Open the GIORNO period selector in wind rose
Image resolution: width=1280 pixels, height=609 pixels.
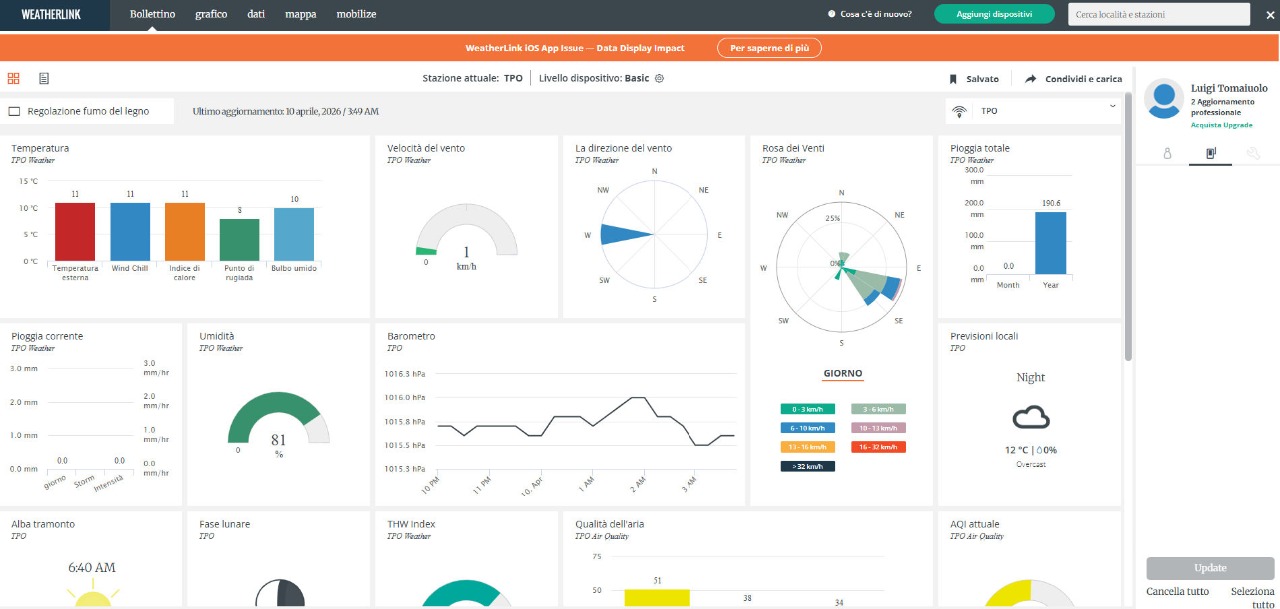(x=842, y=374)
